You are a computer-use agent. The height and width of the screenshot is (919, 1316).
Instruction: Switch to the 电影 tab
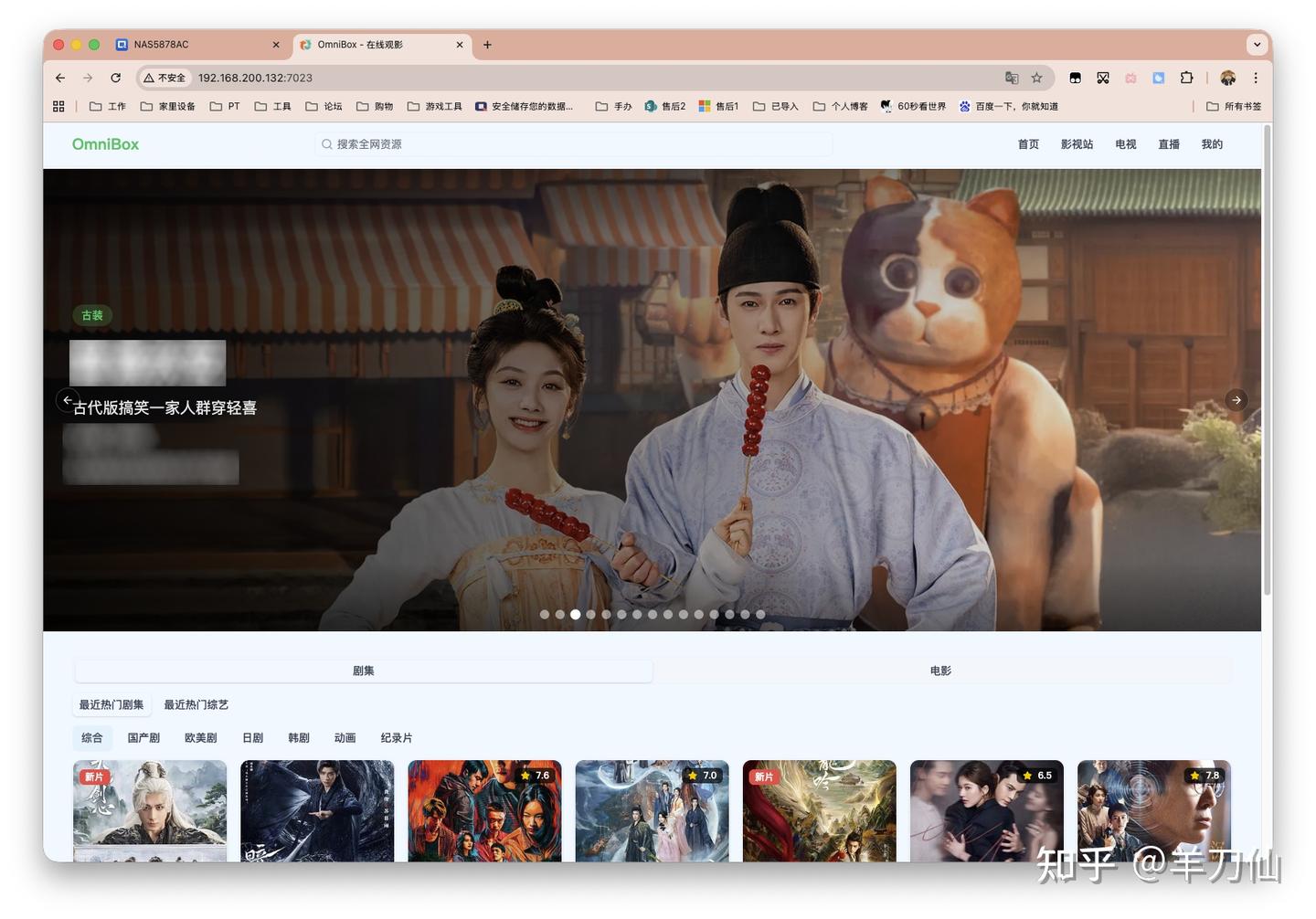point(940,671)
